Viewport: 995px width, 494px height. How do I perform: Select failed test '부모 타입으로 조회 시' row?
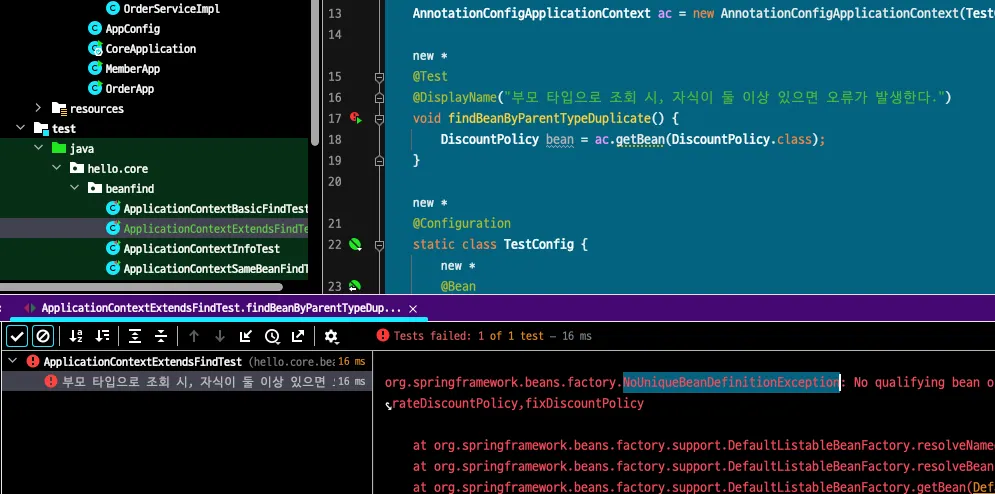[187, 381]
